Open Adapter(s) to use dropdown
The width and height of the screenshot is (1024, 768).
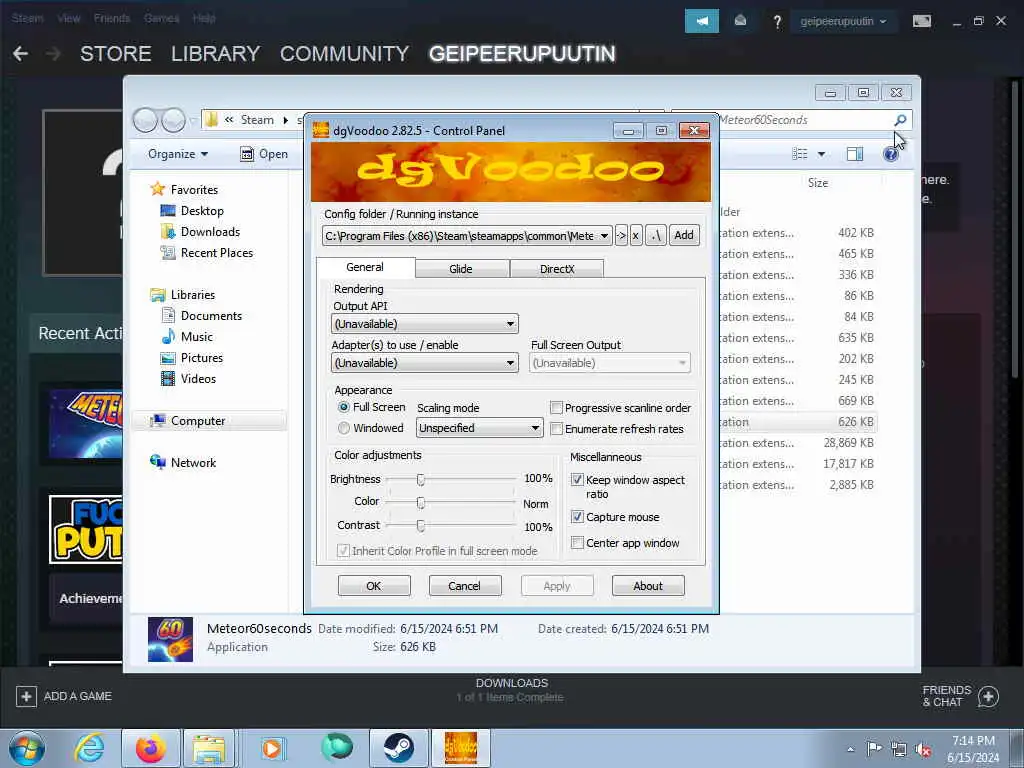pyautogui.click(x=424, y=363)
